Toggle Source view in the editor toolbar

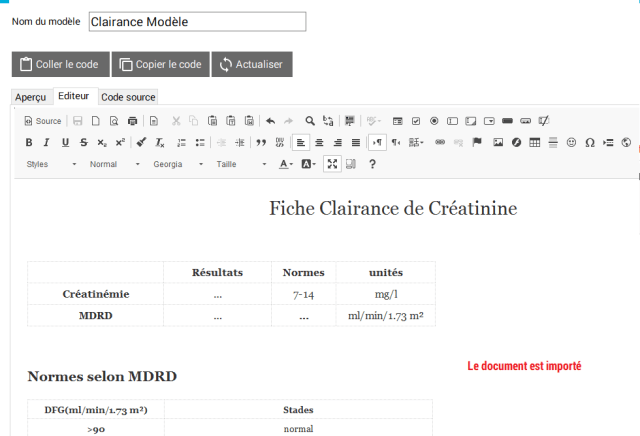coord(42,120)
